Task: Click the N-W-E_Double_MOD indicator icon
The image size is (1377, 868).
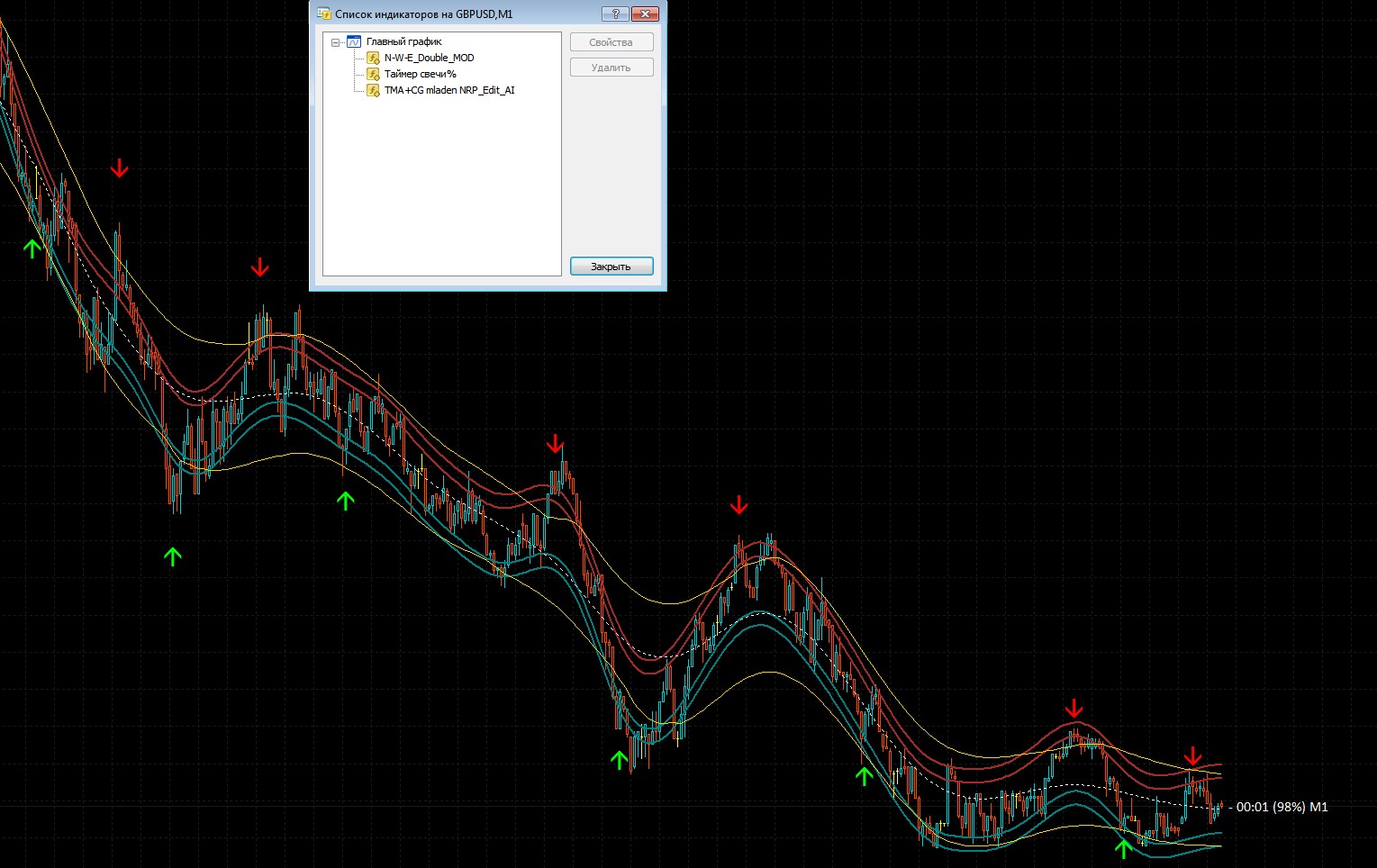Action: coord(373,58)
